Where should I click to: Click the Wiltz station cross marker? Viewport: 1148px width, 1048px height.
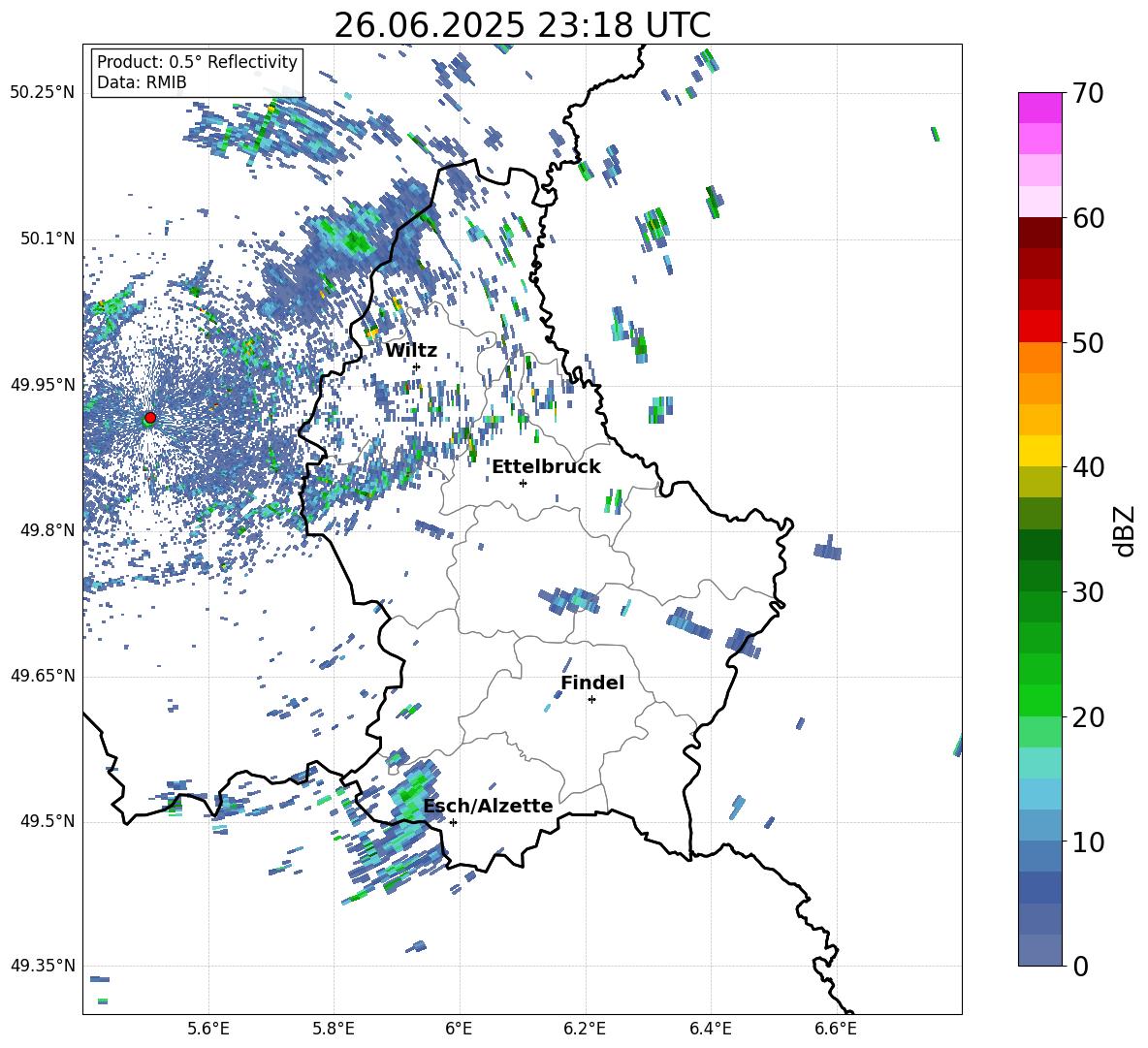[416, 366]
